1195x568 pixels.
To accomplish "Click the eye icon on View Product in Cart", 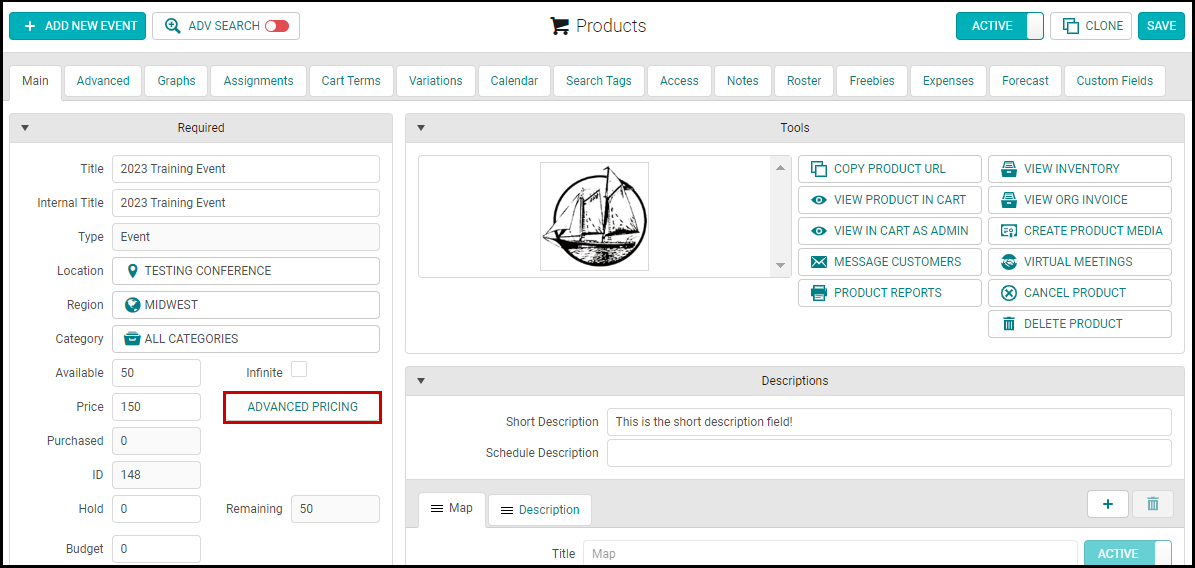I will 819,200.
